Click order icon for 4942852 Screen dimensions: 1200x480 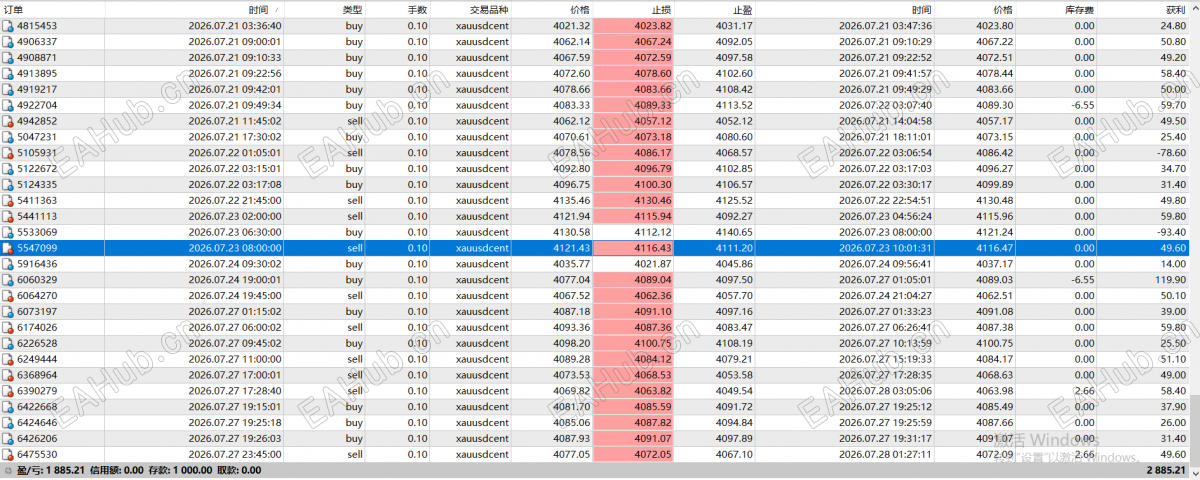(9, 120)
